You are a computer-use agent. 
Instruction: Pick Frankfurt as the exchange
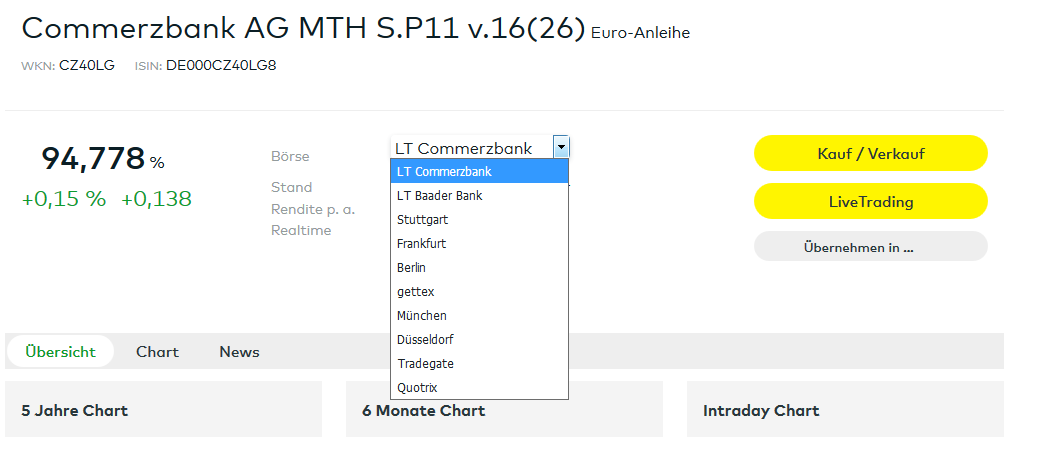[x=422, y=244]
